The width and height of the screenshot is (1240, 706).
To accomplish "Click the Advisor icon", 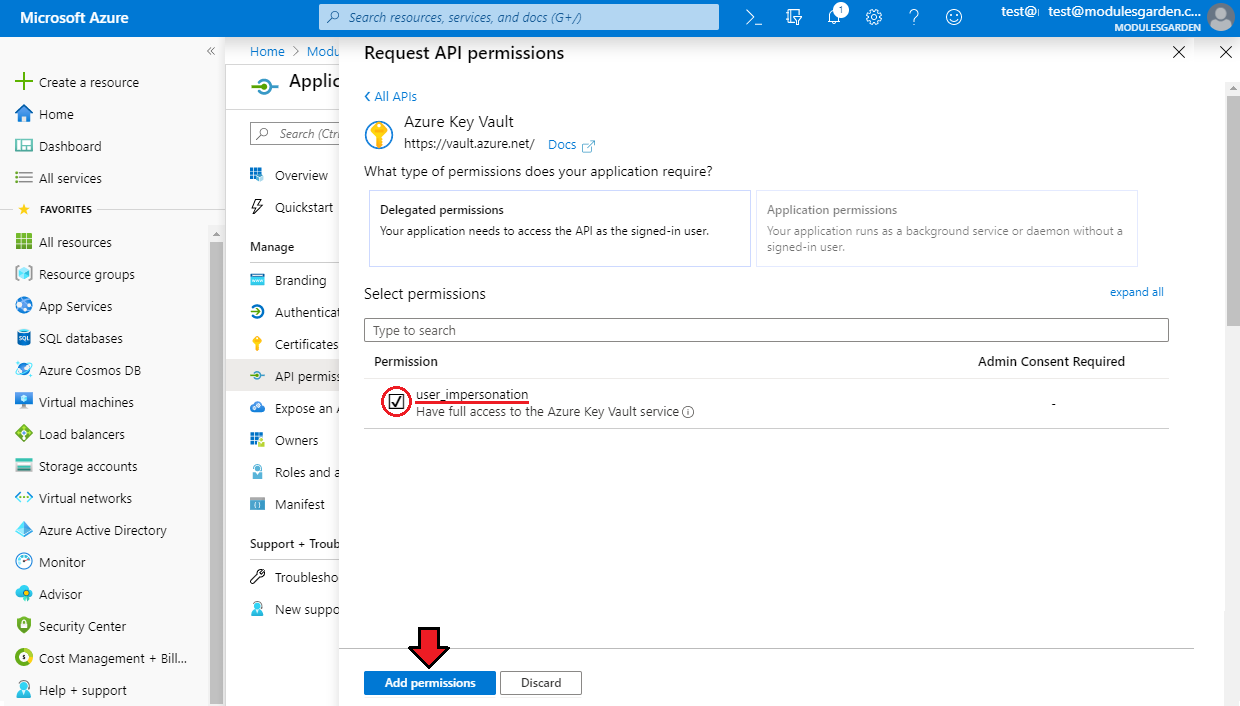I will coord(24,594).
